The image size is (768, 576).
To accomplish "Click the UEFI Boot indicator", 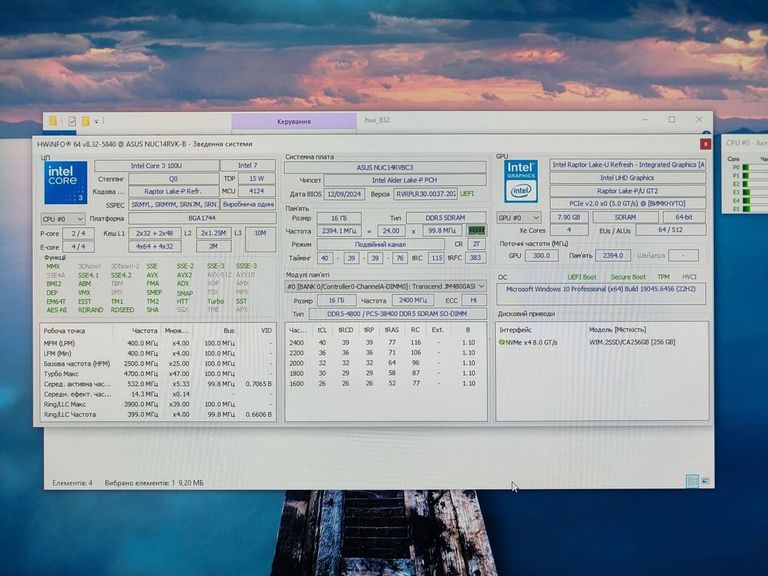I will (x=582, y=277).
